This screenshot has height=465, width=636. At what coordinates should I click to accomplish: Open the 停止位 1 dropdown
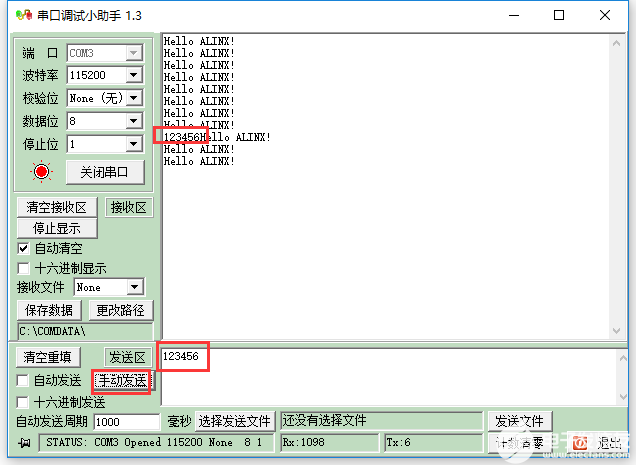[x=133, y=144]
